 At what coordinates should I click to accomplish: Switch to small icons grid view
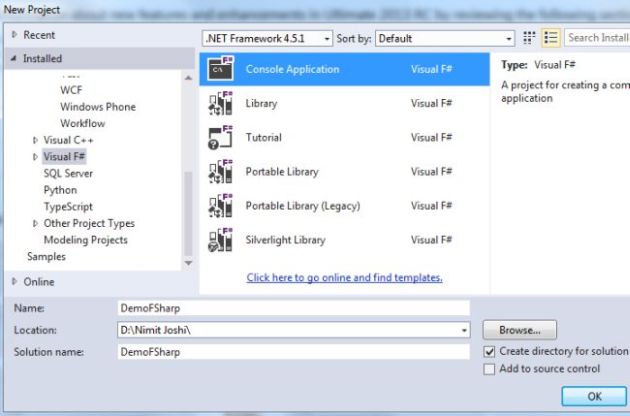click(x=529, y=38)
